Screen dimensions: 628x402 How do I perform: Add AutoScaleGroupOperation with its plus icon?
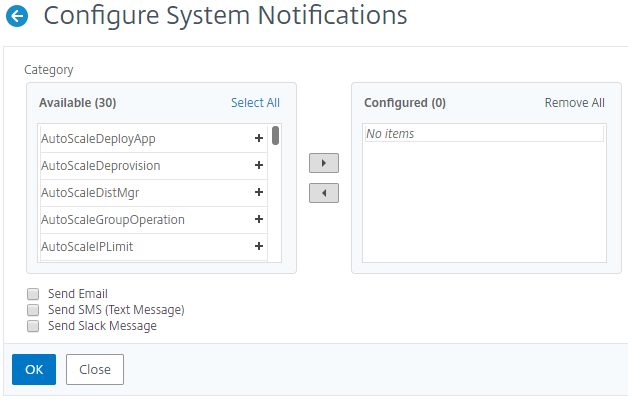pos(259,219)
